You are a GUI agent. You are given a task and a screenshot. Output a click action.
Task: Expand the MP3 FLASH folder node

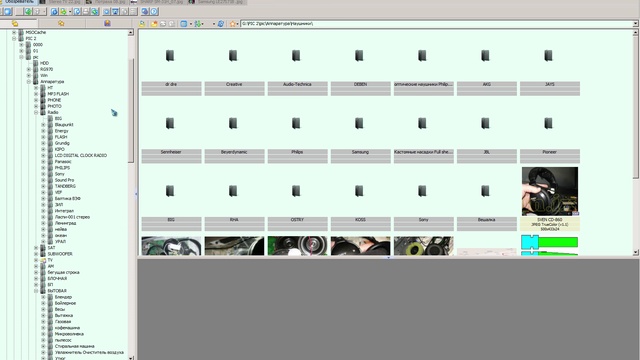pos(36,94)
